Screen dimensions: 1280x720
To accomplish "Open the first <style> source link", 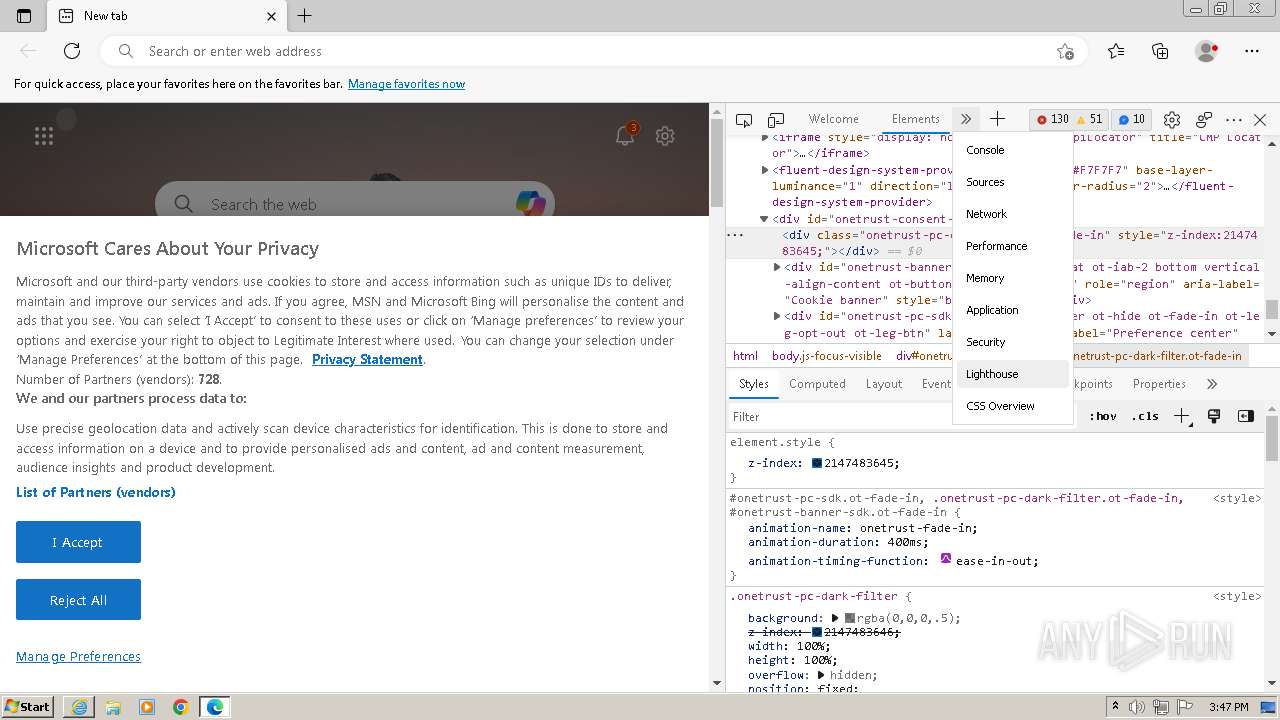I will pyautogui.click(x=1236, y=498).
